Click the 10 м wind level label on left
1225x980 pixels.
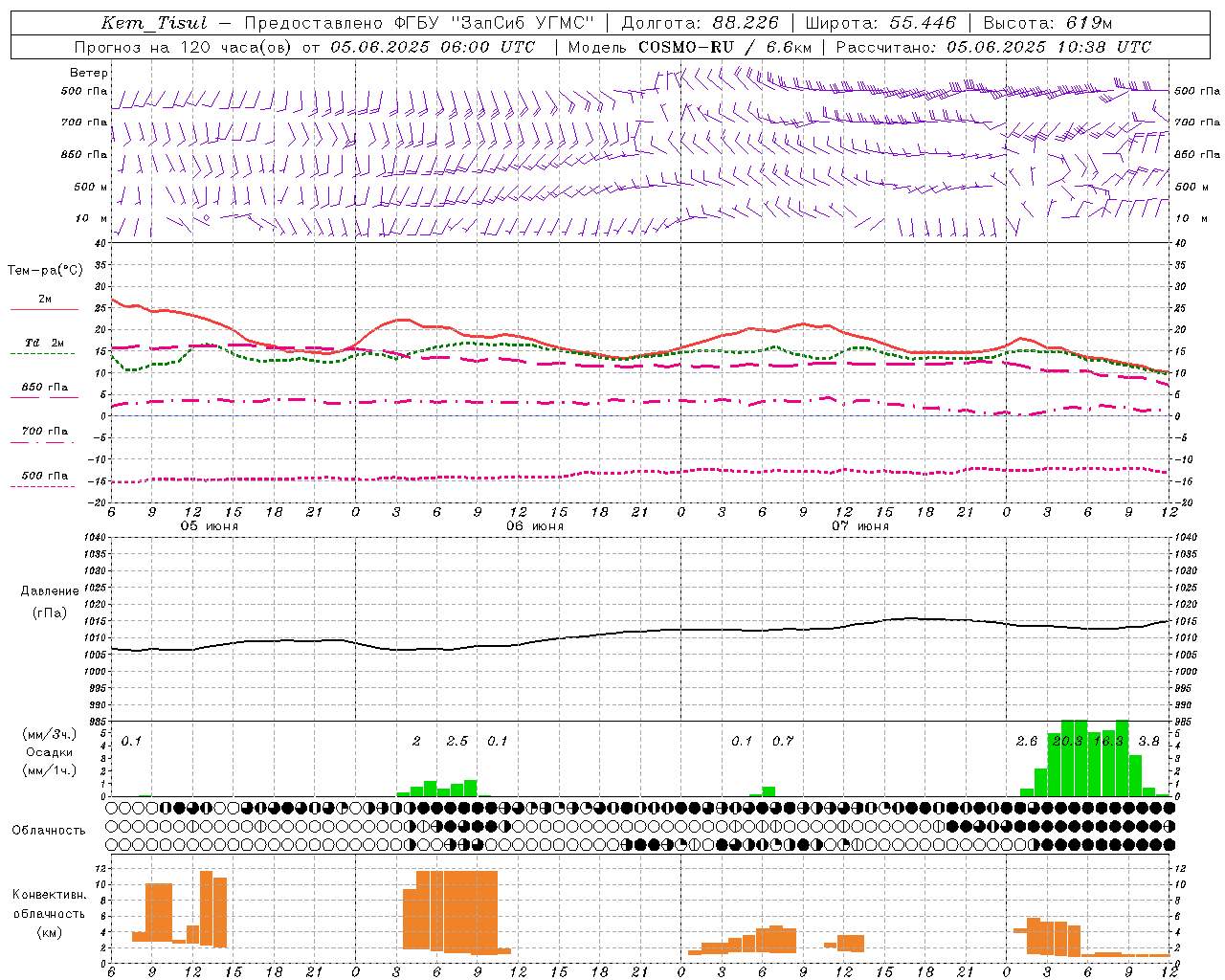pyautogui.click(x=92, y=219)
